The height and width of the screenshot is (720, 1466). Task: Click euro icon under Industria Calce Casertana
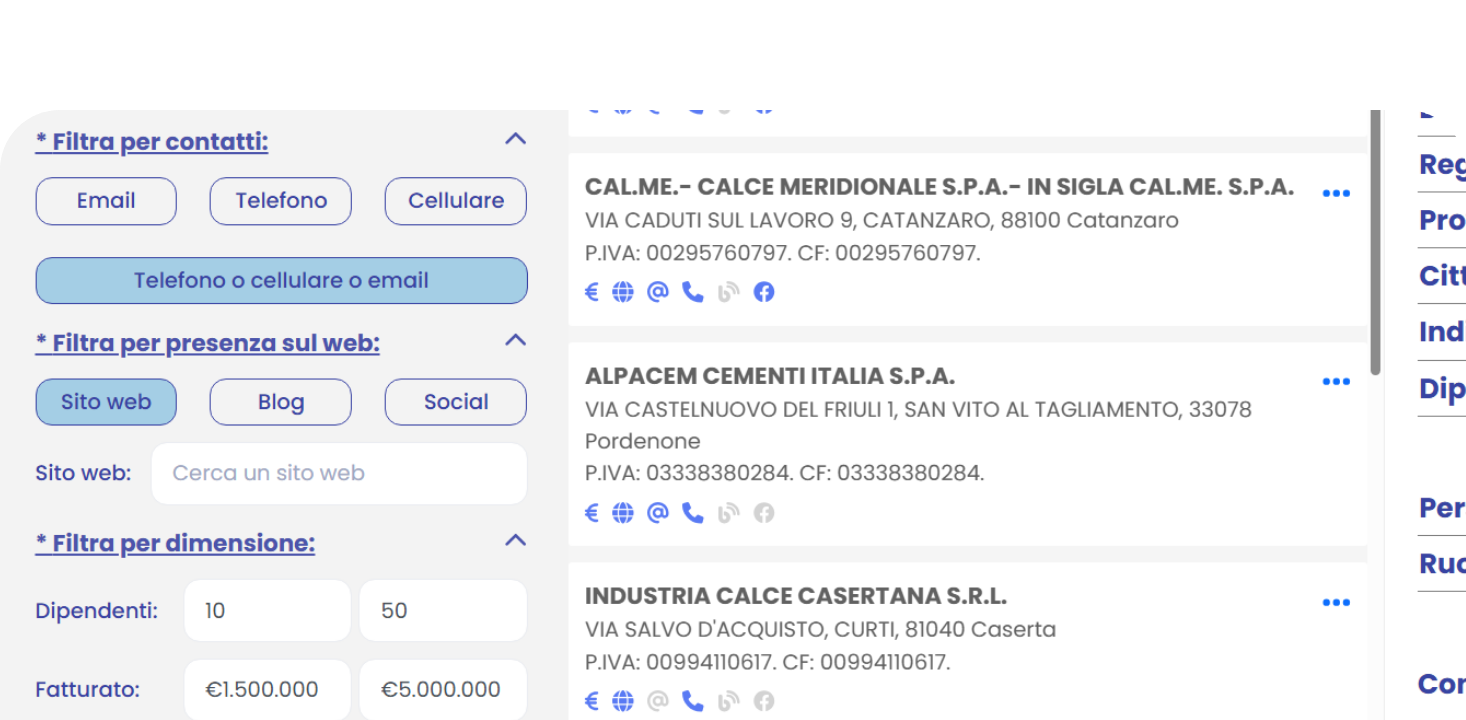591,701
